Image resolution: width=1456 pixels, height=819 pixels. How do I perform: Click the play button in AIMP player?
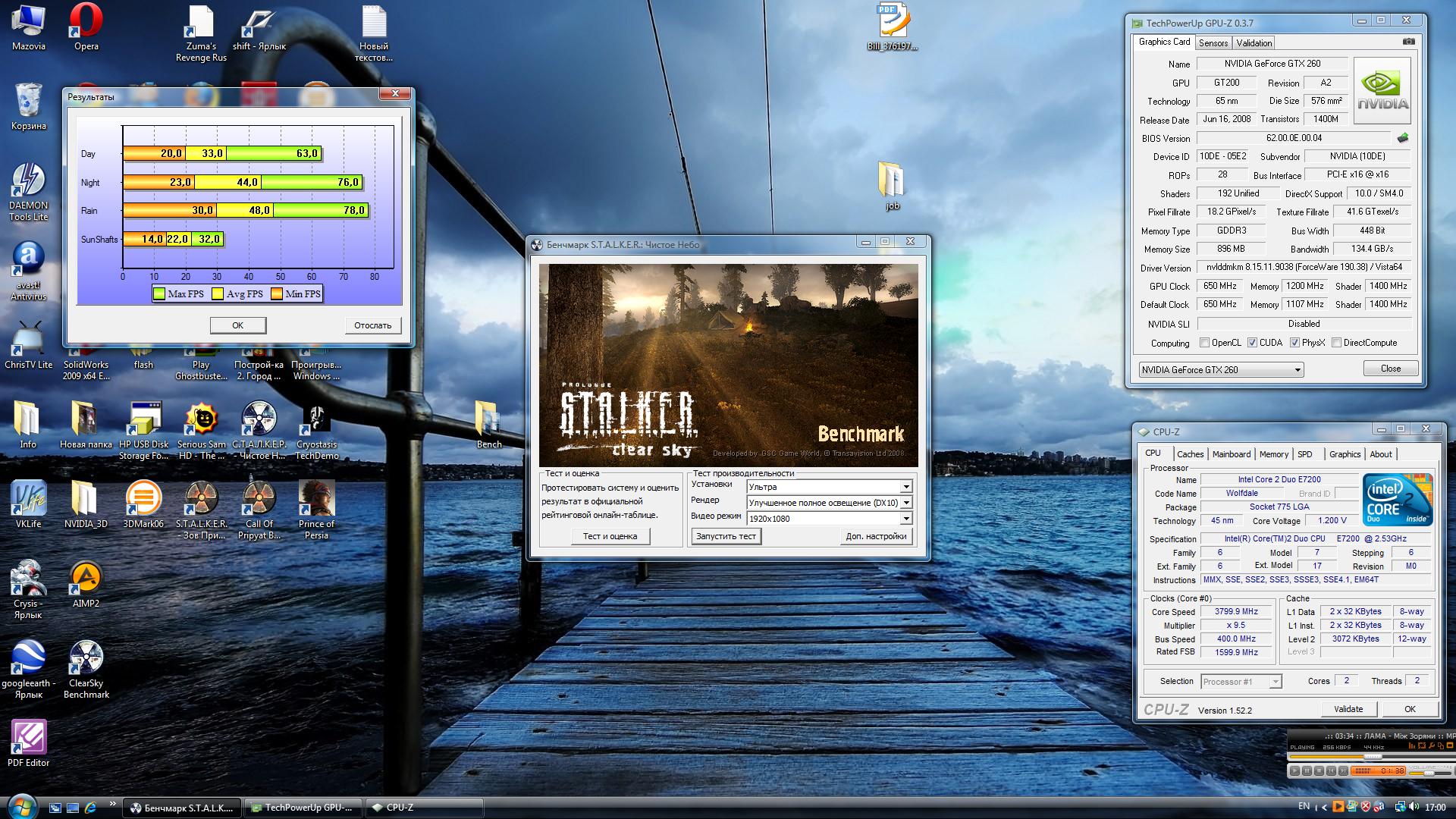pos(1294,770)
